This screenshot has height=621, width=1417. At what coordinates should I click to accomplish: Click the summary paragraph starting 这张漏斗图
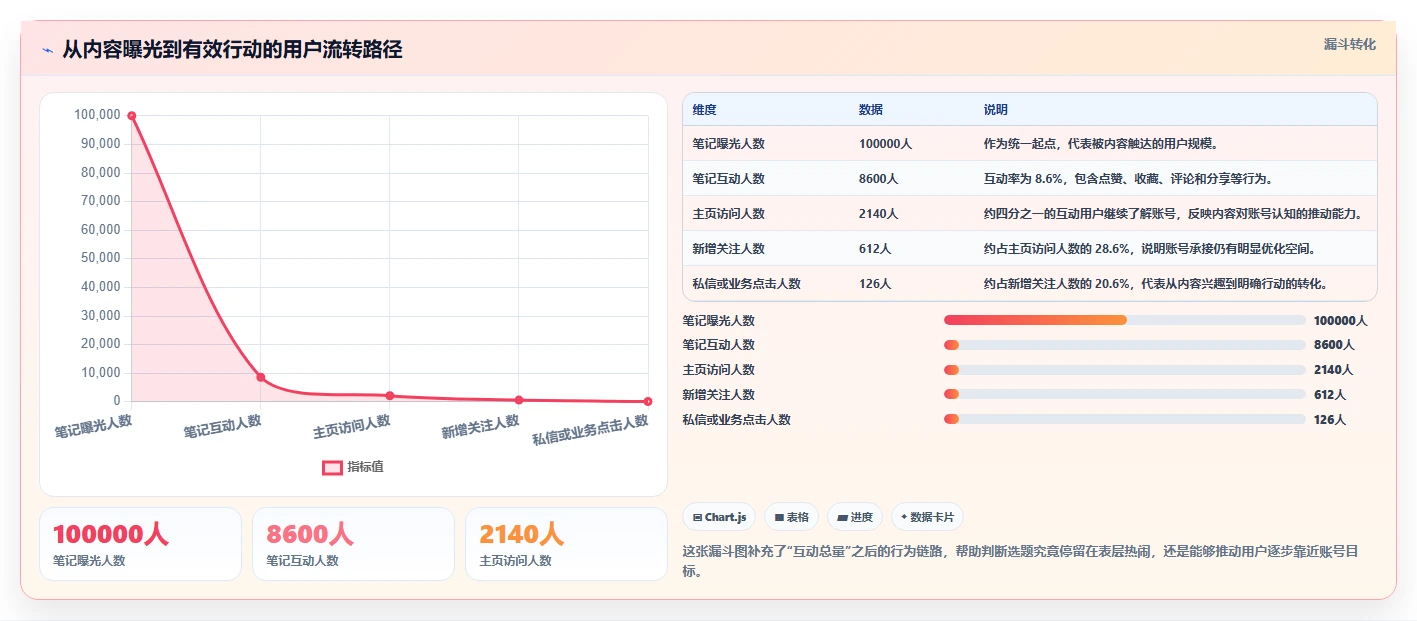pyautogui.click(x=1020, y=562)
